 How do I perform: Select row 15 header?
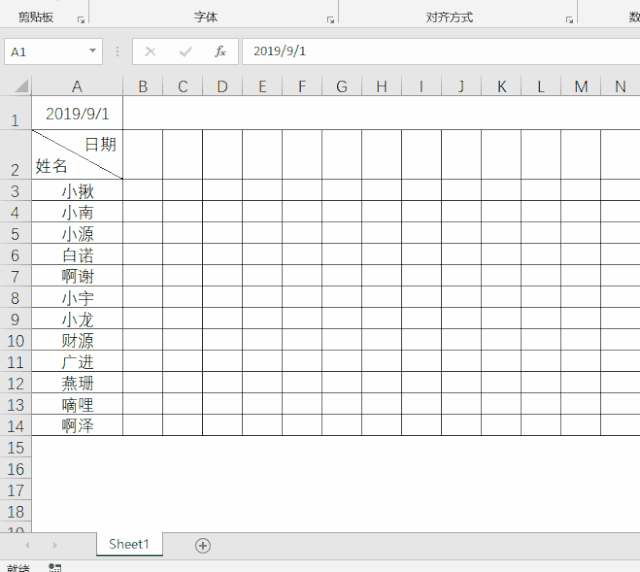pyautogui.click(x=16, y=447)
